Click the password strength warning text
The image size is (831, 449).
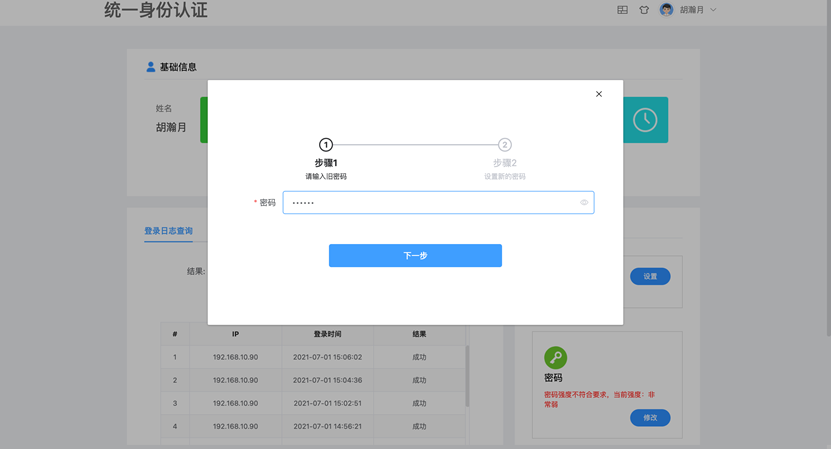tap(599, 399)
